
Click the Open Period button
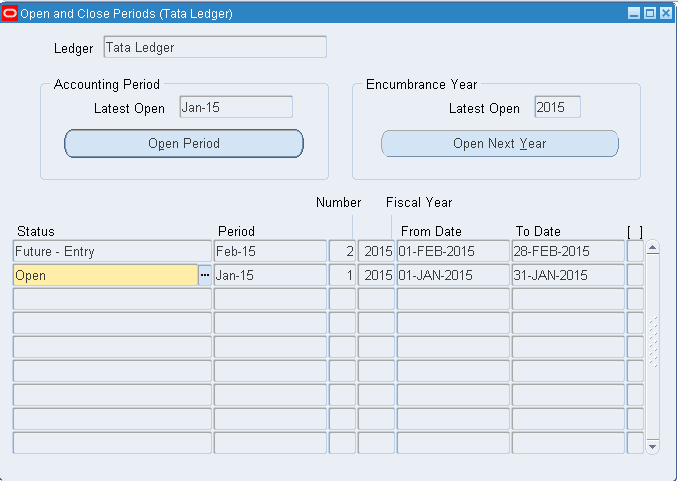point(184,143)
